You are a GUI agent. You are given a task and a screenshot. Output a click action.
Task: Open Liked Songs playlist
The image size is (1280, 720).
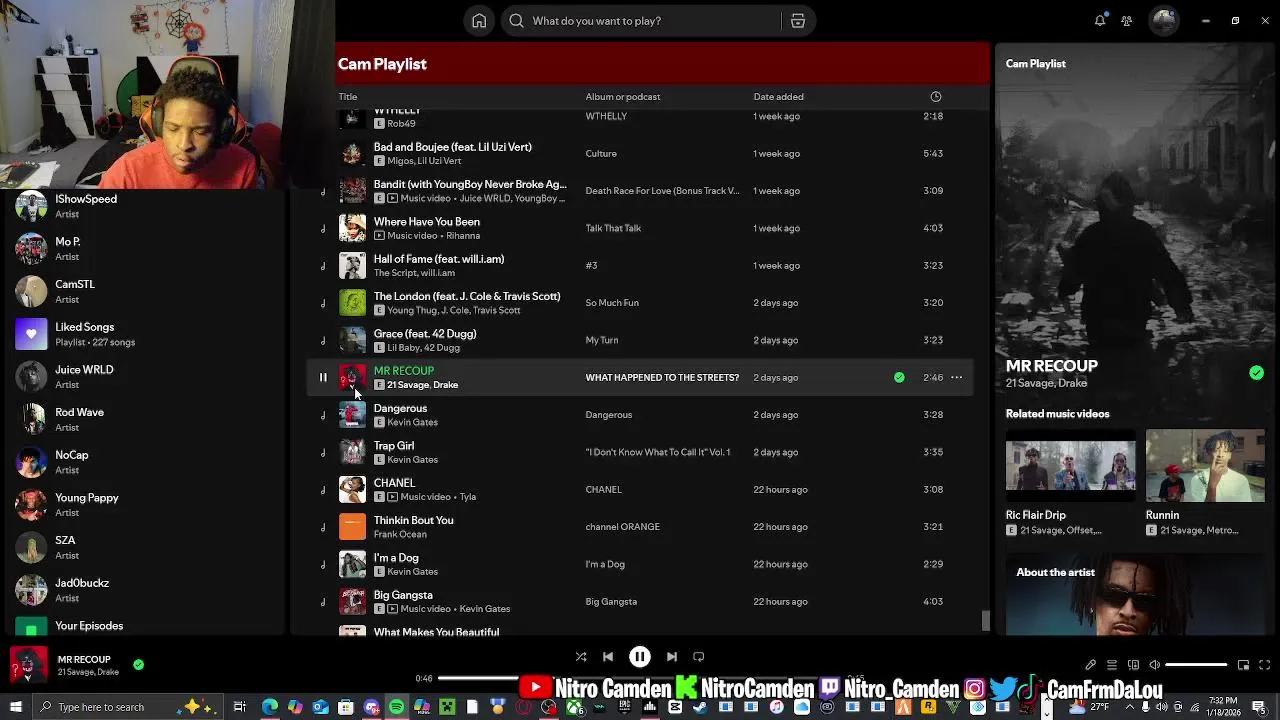(x=145, y=334)
